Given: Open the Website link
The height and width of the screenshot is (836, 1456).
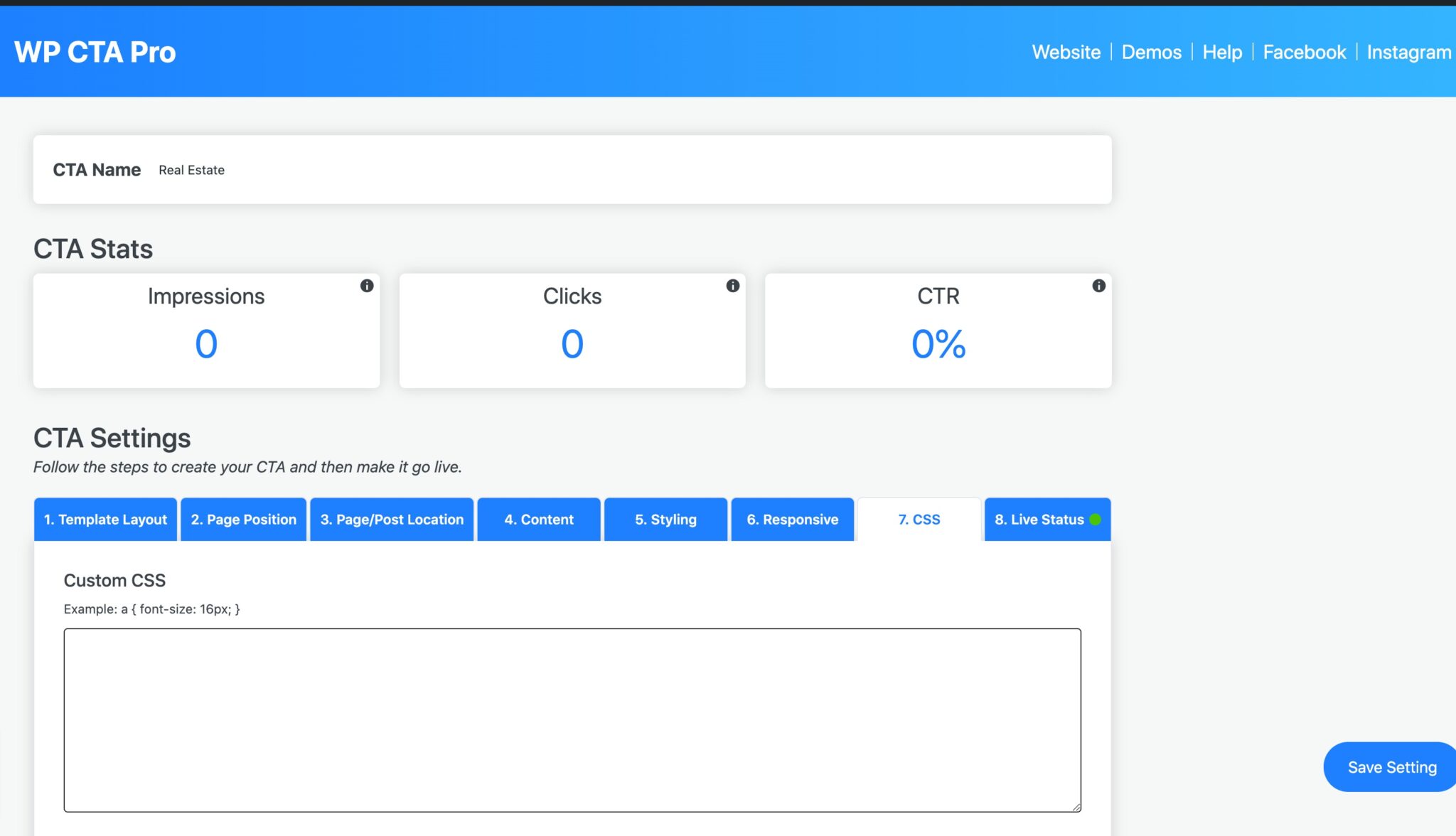Looking at the screenshot, I should point(1066,52).
